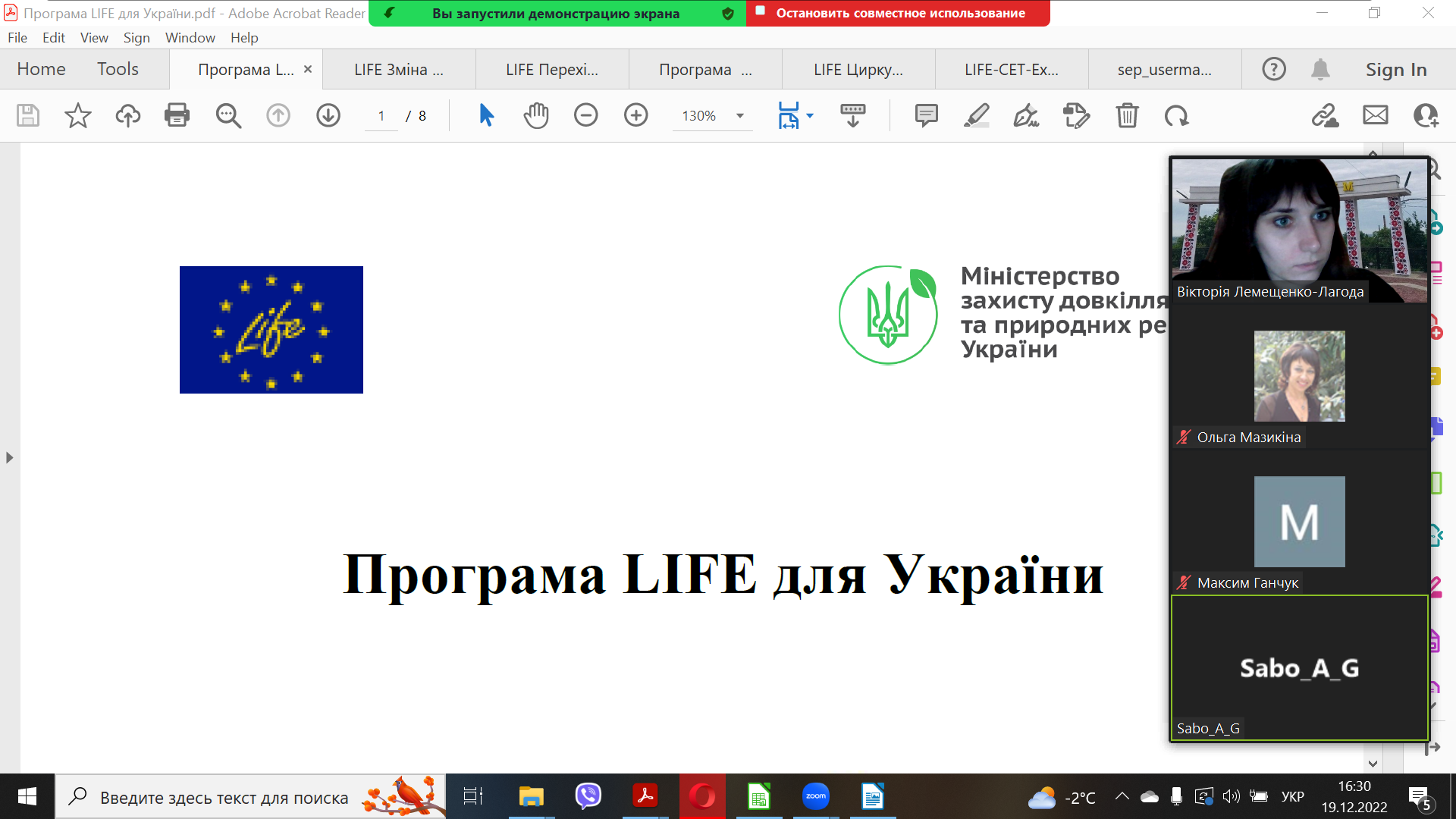Select the Hand pan tool
This screenshot has height=819, width=1456.
pos(536,115)
